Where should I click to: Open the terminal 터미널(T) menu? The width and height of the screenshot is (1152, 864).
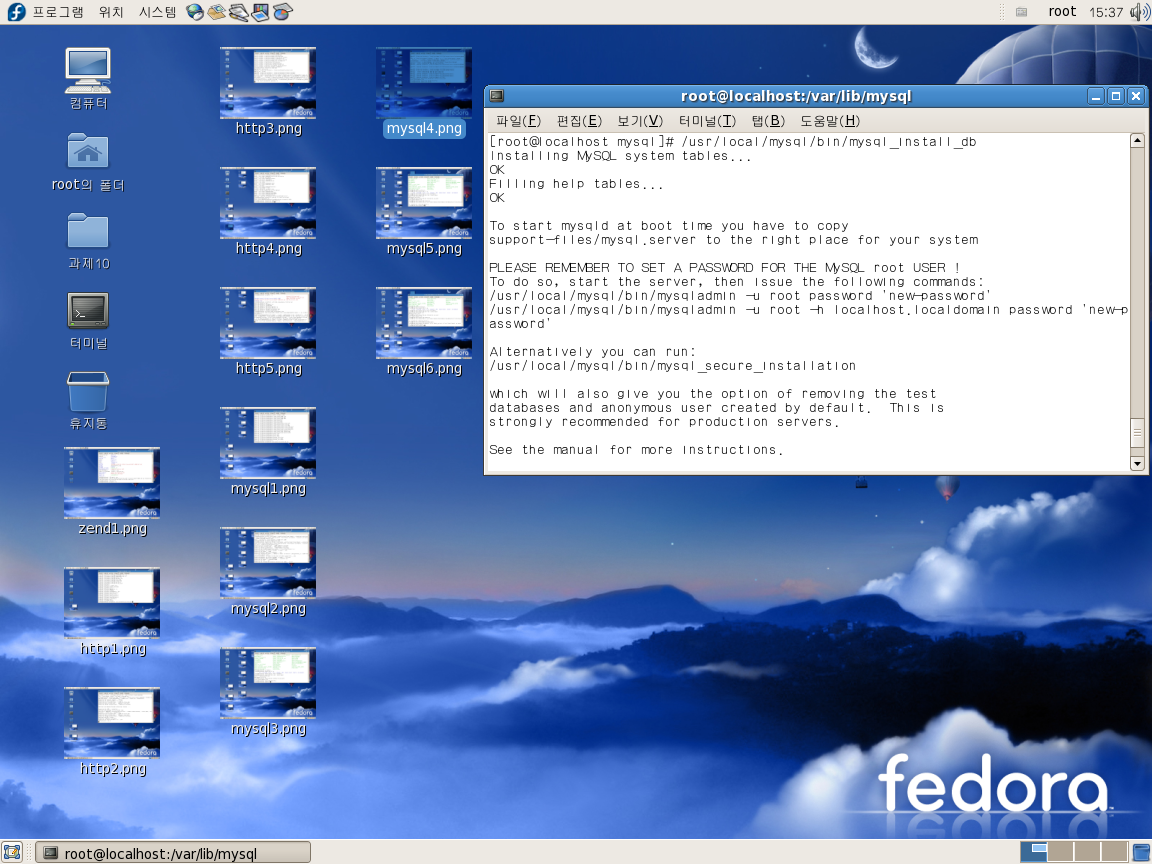706,121
